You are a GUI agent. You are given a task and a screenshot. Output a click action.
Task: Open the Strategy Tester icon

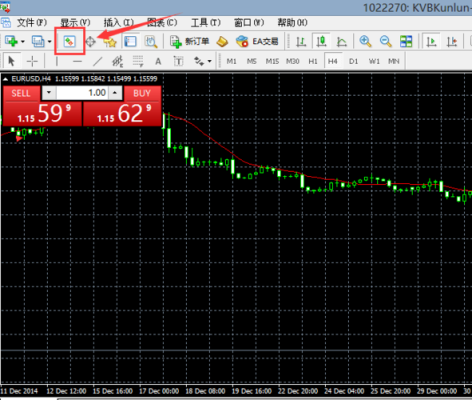coord(151,42)
